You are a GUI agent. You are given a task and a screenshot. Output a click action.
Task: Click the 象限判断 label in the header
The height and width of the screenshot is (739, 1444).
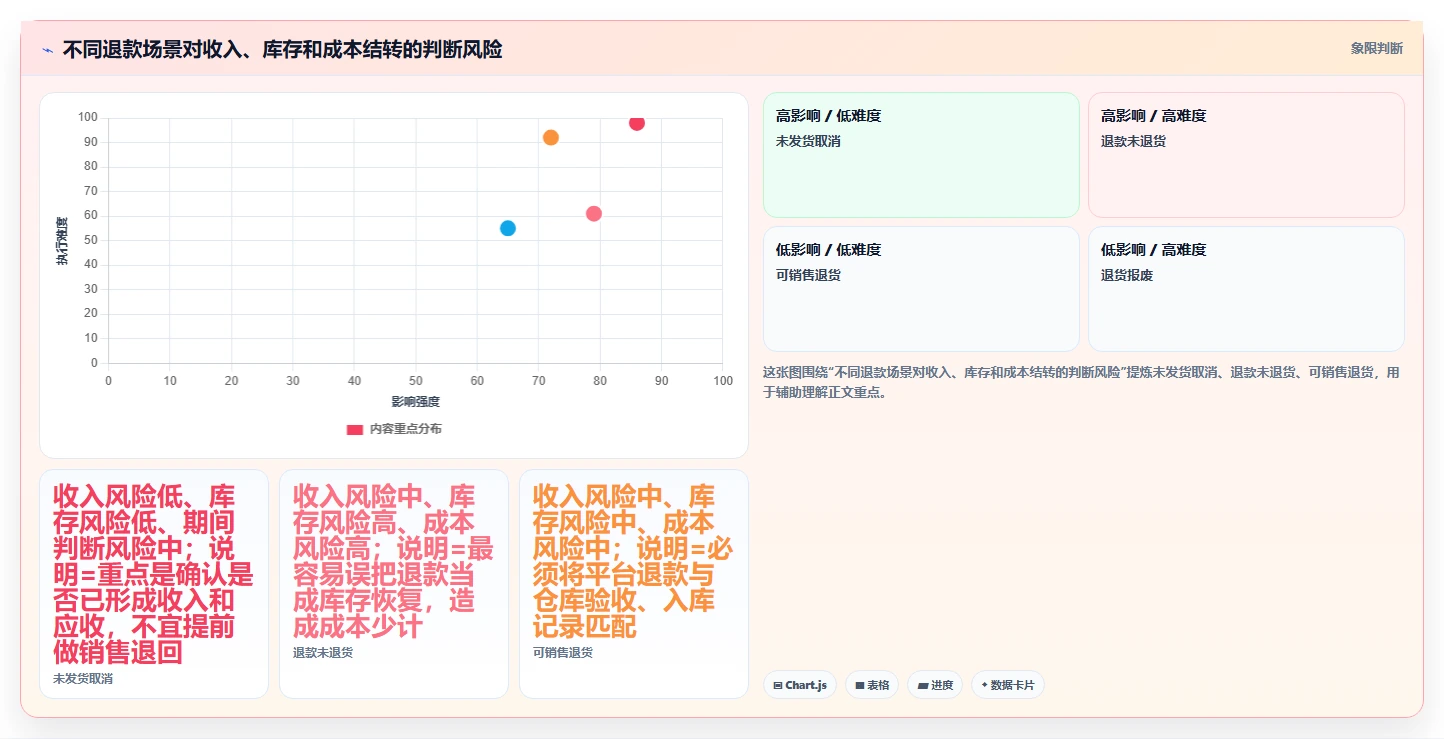(1376, 48)
